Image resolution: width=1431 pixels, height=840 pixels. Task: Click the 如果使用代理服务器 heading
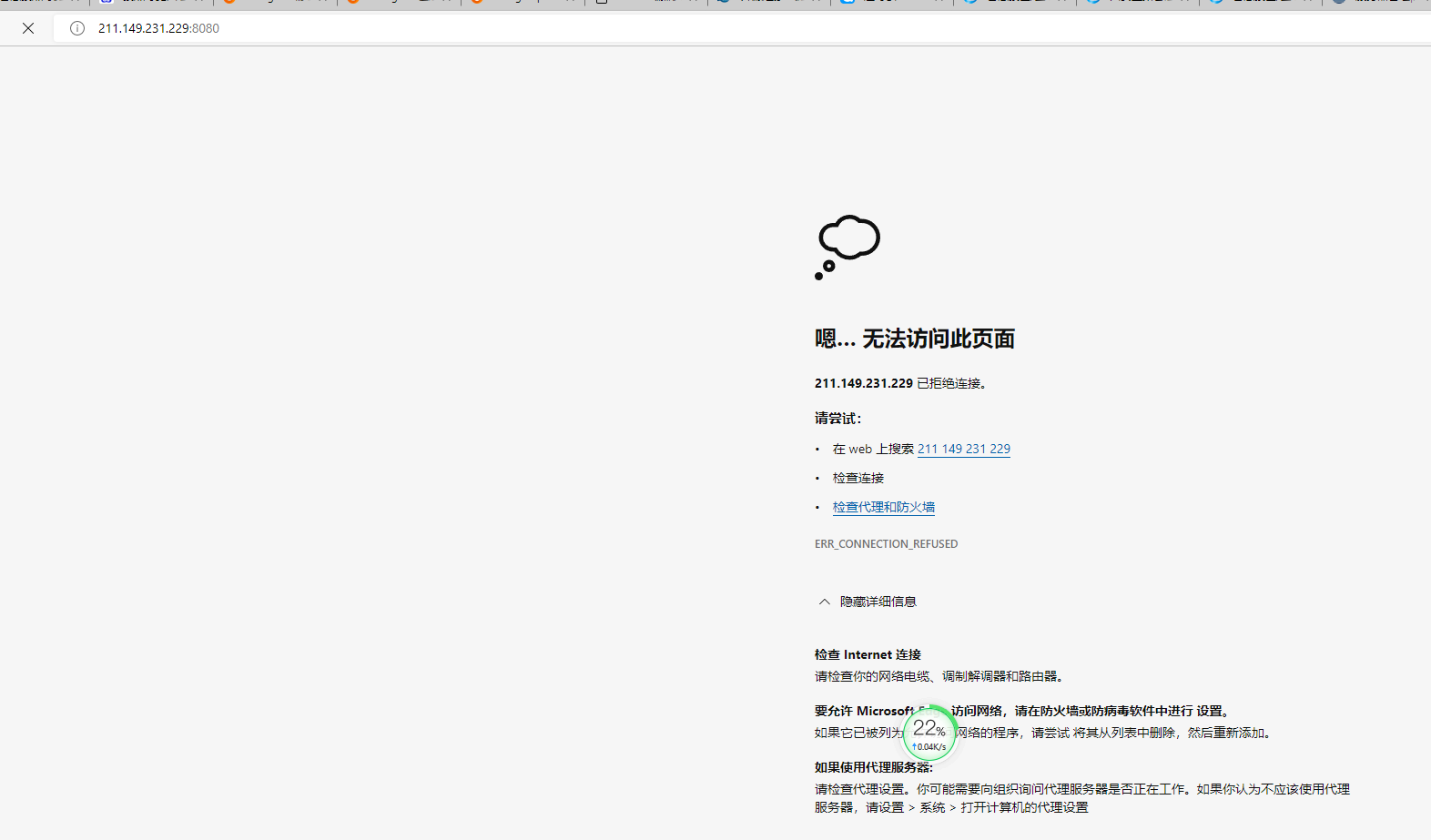click(x=873, y=767)
